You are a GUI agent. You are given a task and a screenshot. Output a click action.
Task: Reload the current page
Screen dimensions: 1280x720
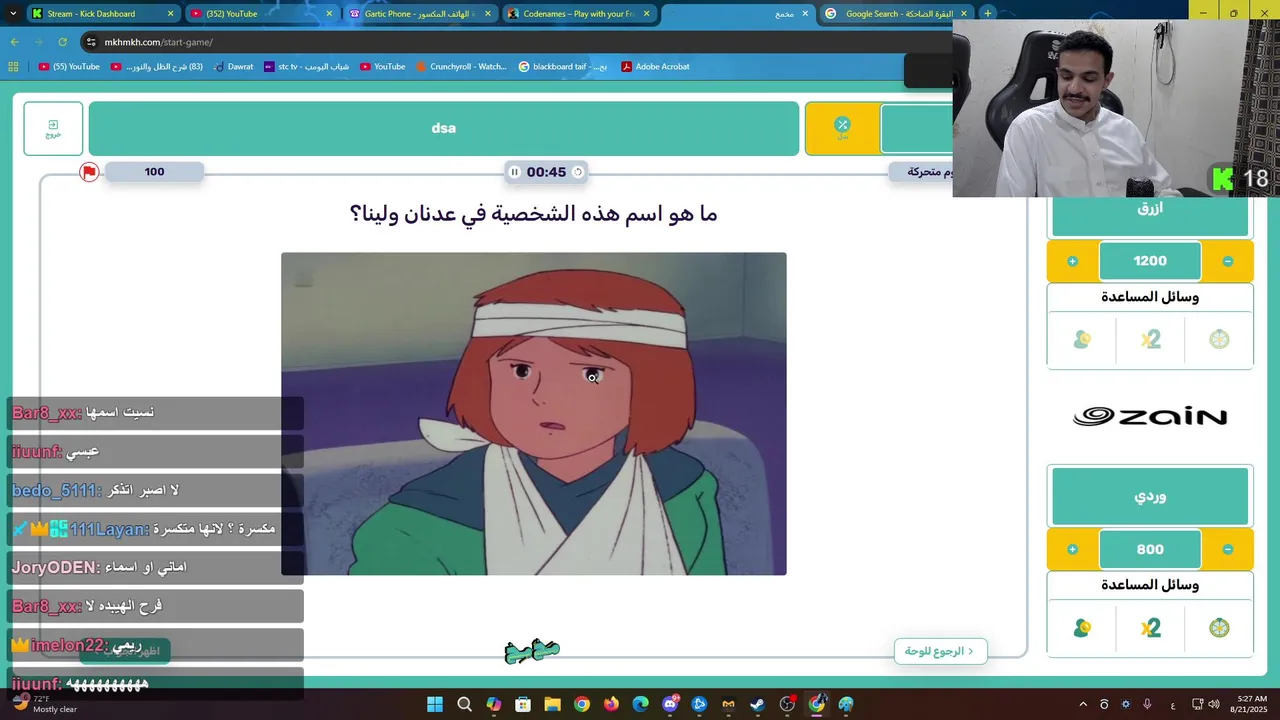pyautogui.click(x=62, y=42)
